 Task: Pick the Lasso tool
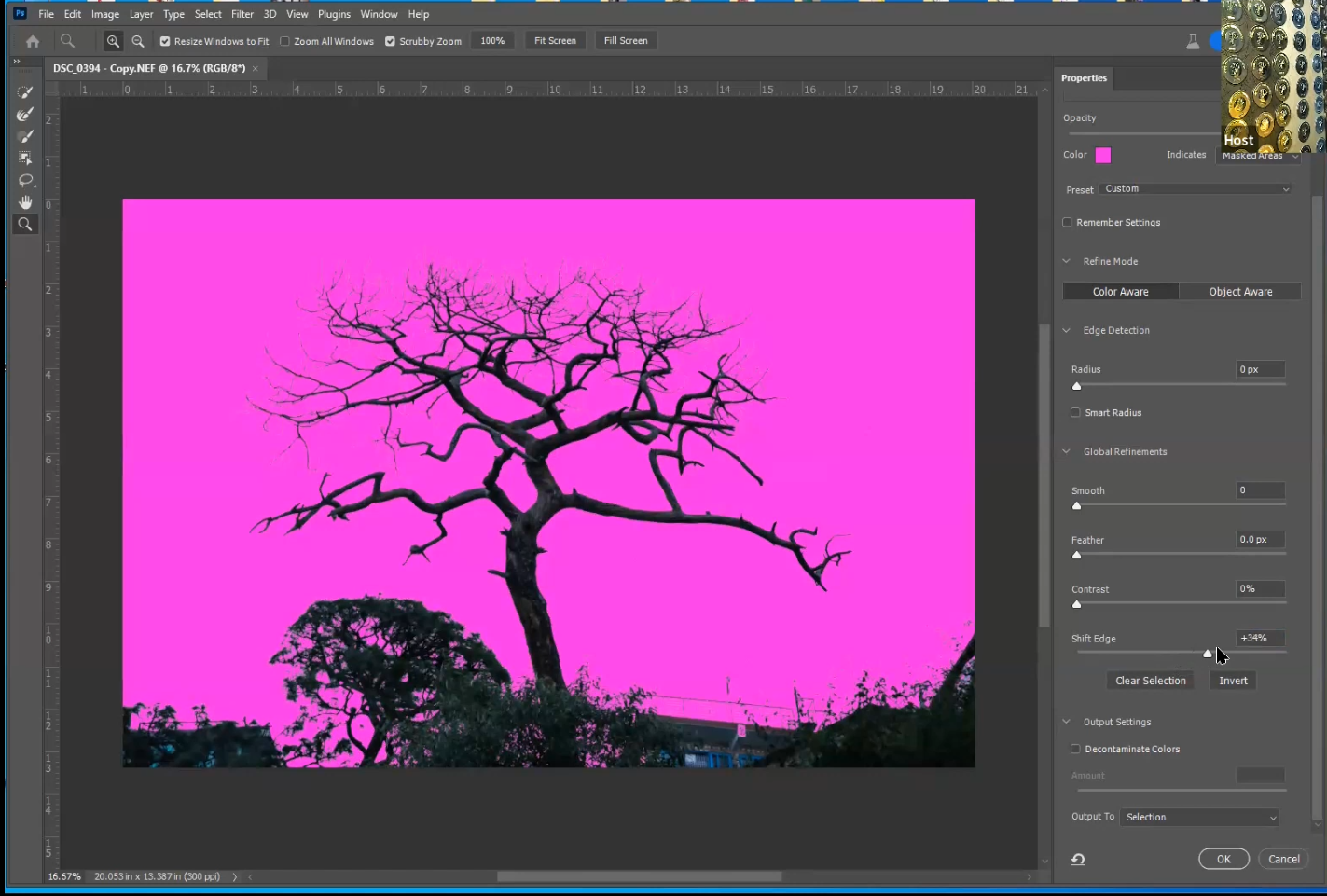[25, 181]
